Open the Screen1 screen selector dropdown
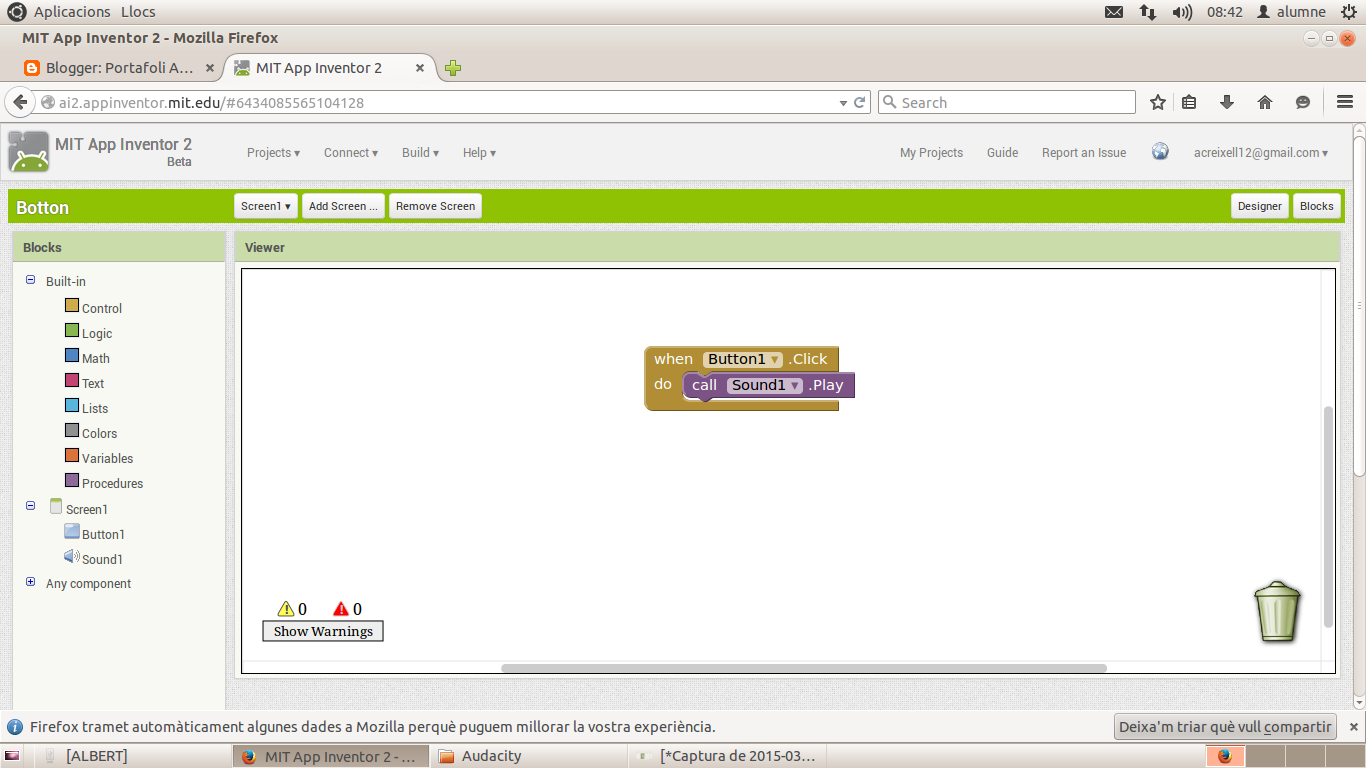Image resolution: width=1366 pixels, height=768 pixels. tap(266, 206)
